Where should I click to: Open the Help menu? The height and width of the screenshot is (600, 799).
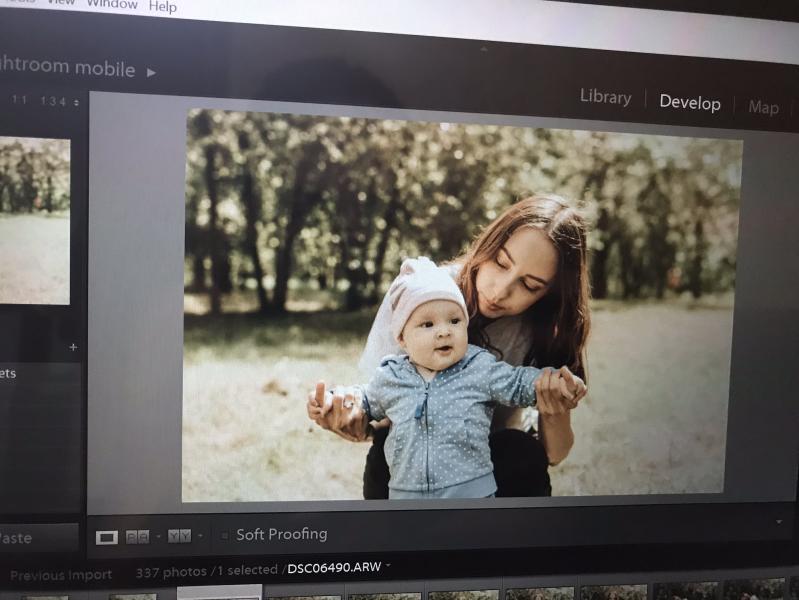[163, 7]
